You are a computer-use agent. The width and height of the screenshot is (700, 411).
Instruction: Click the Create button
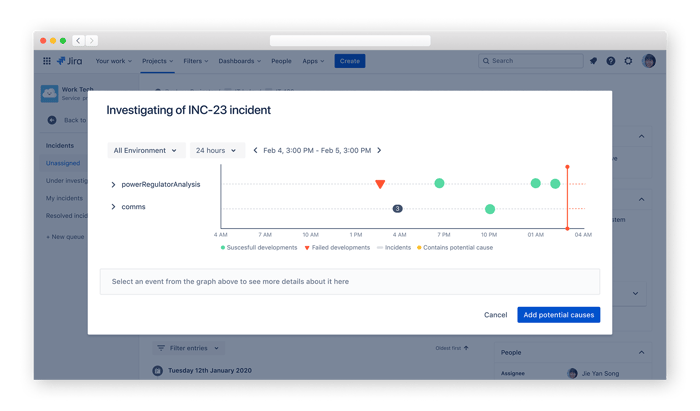350,61
